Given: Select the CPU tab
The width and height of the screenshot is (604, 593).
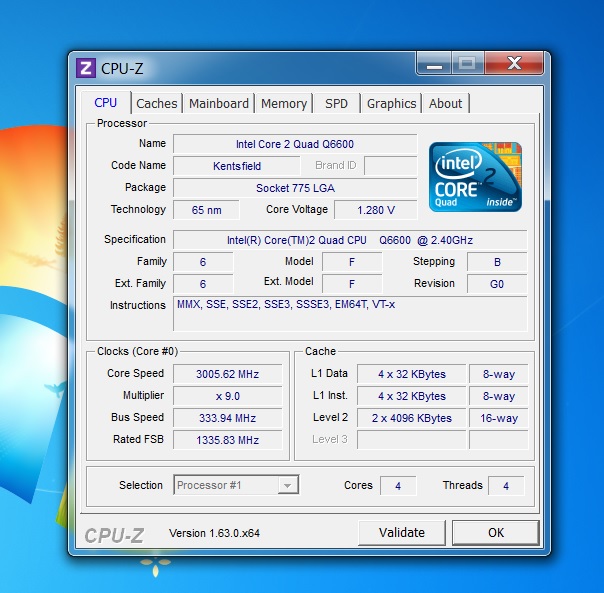Looking at the screenshot, I should pyautogui.click(x=106, y=103).
